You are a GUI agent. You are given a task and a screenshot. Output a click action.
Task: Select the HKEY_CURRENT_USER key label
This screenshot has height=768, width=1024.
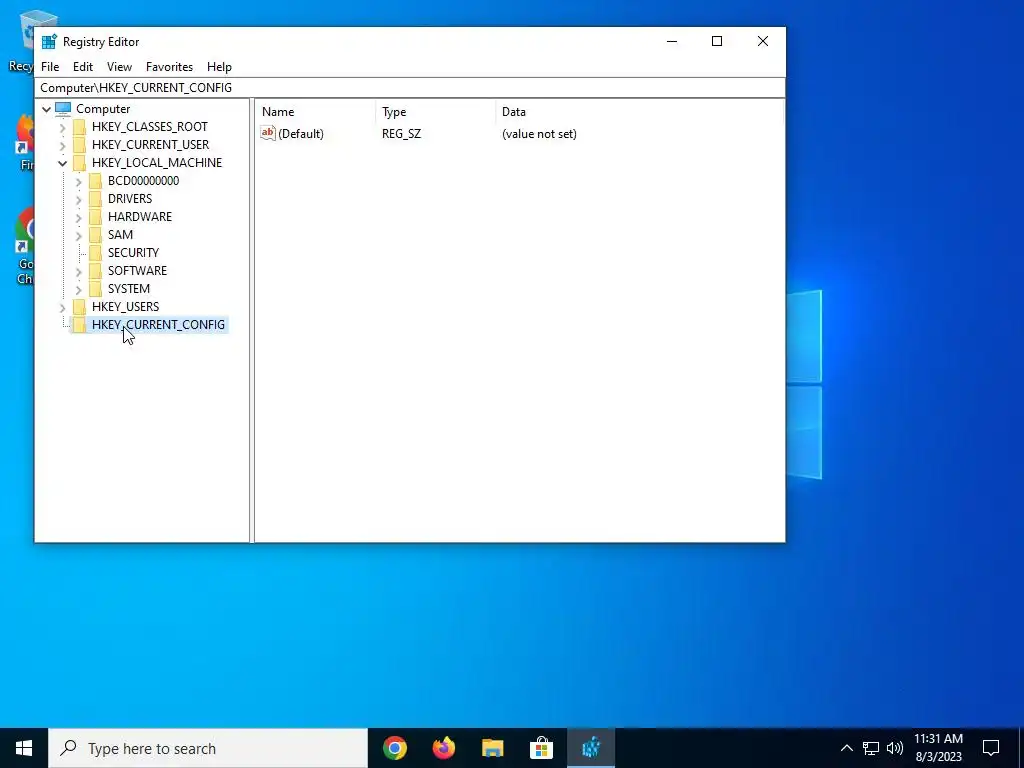pos(150,144)
